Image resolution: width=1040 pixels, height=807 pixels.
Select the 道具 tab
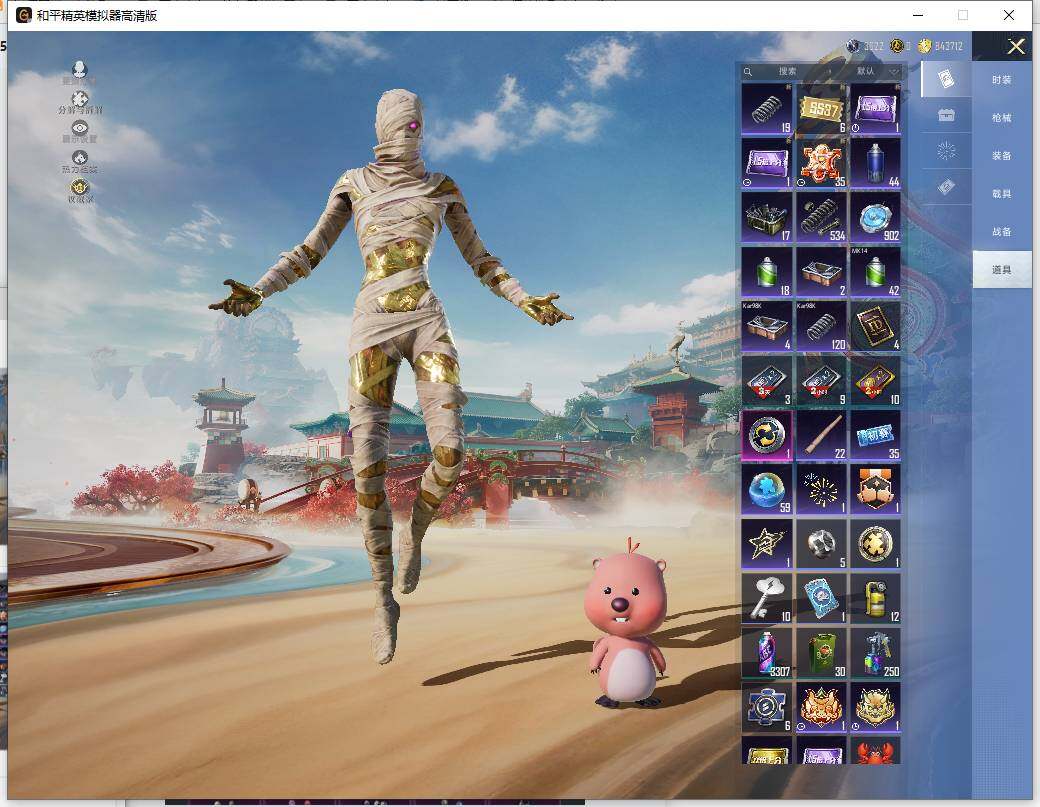click(1002, 269)
